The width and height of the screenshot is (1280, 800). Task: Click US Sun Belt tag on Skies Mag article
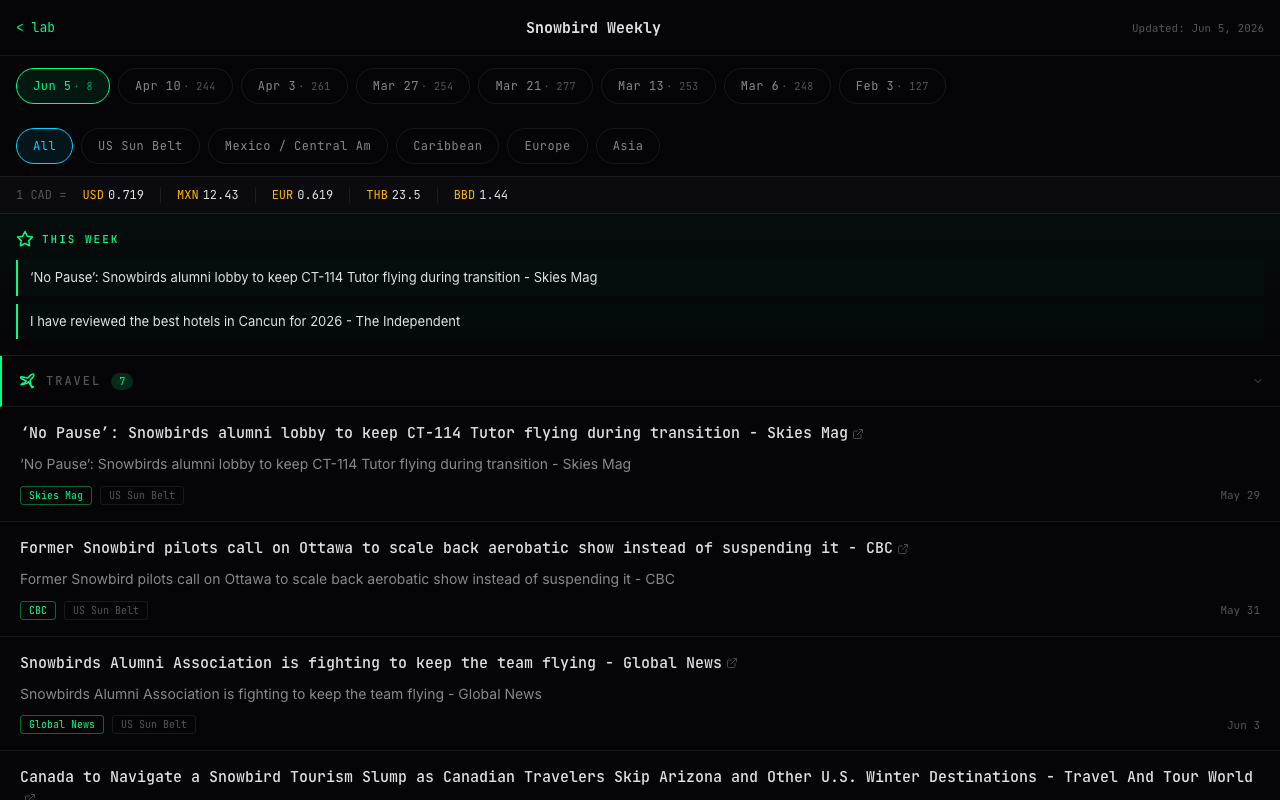coord(142,496)
